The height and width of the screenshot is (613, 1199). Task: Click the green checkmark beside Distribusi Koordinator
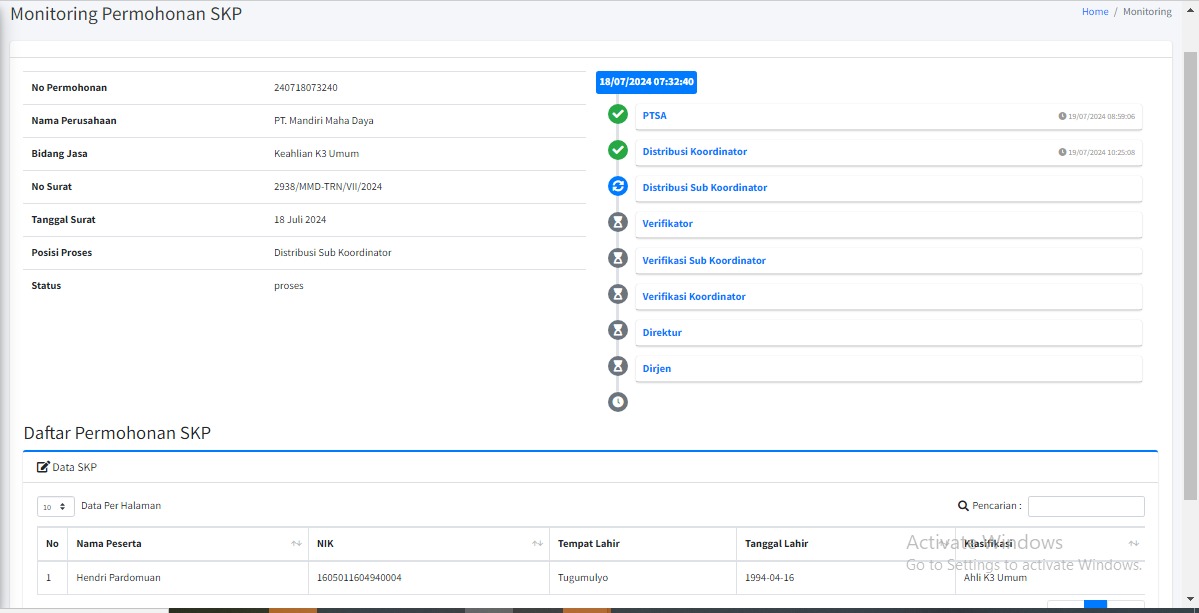click(618, 151)
